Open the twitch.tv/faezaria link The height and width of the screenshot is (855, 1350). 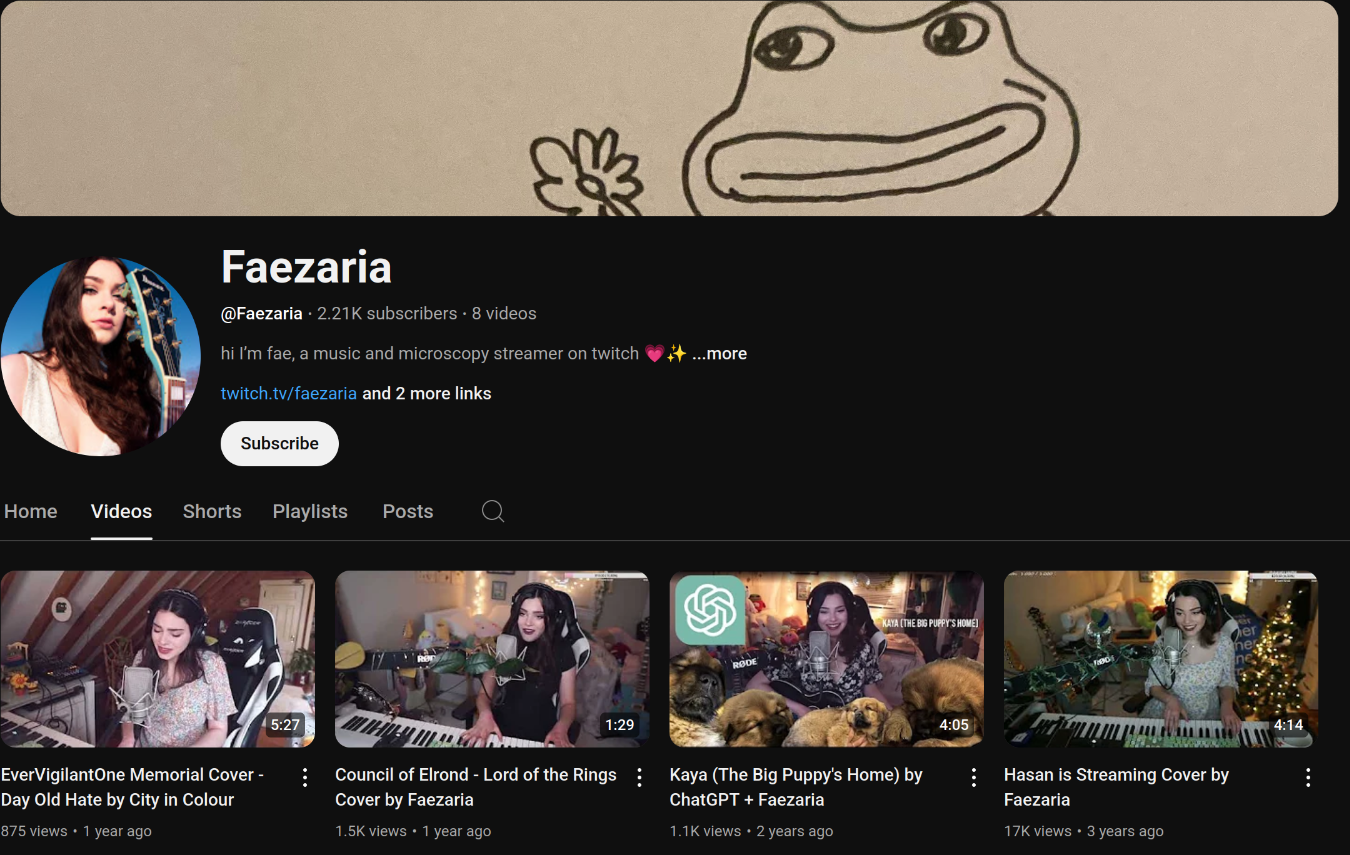289,393
